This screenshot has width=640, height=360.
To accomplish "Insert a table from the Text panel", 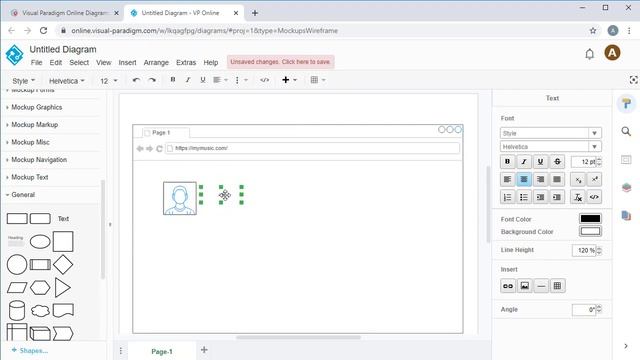I will 557,286.
